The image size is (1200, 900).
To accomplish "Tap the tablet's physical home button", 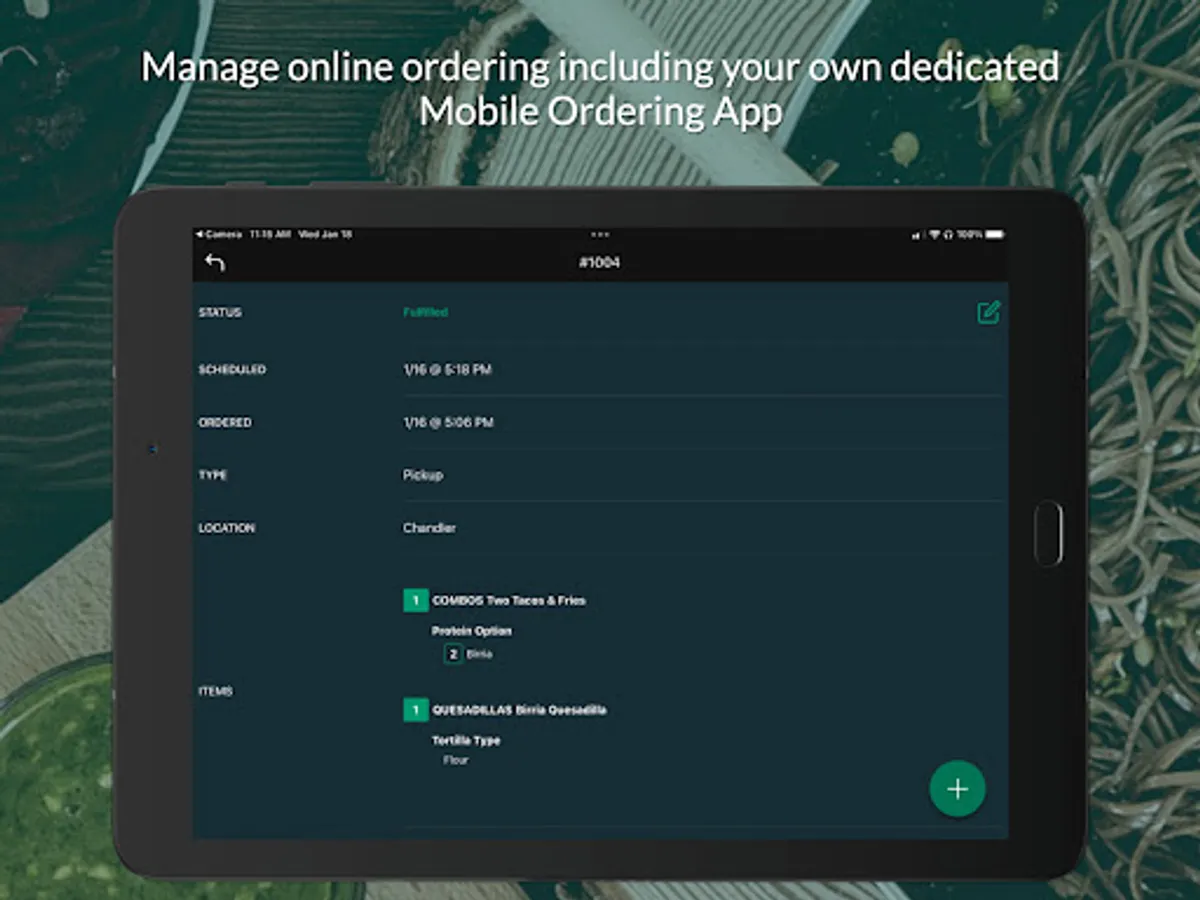I will (x=1048, y=534).
